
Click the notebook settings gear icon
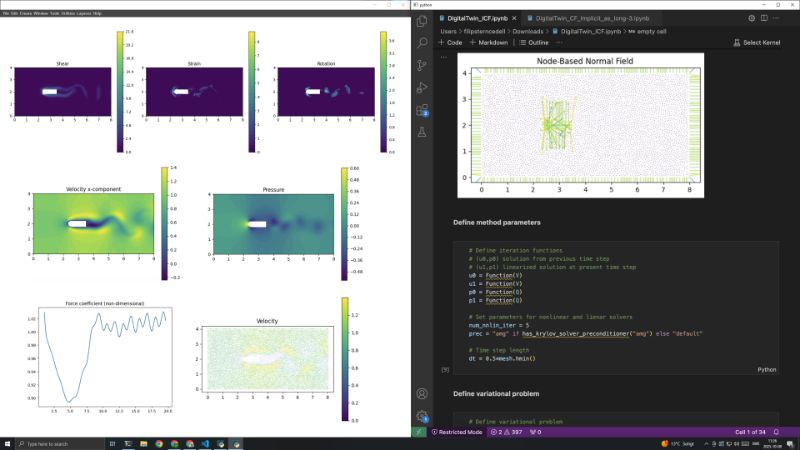(x=752, y=18)
